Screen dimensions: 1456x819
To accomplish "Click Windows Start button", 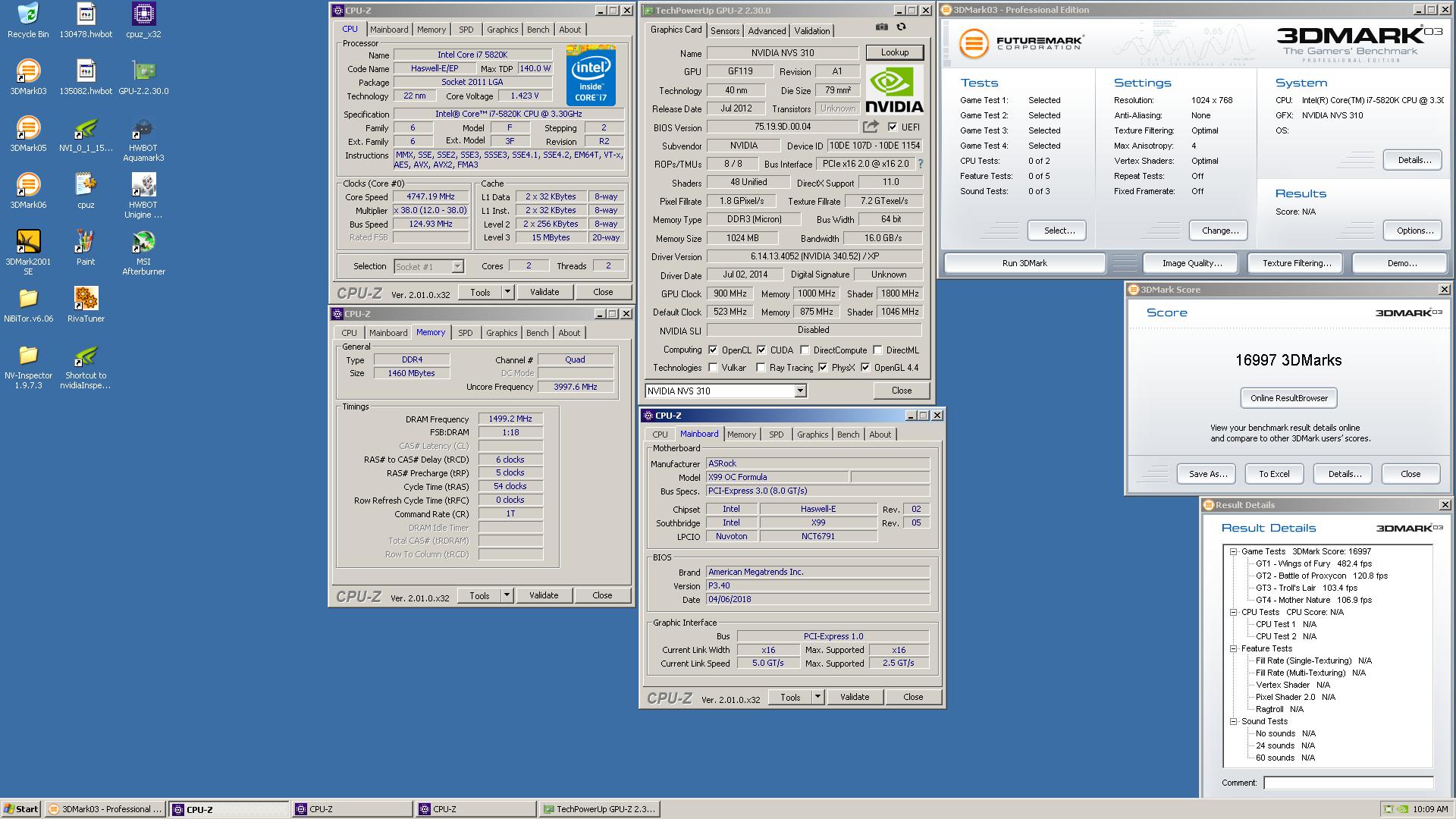I will (21, 809).
